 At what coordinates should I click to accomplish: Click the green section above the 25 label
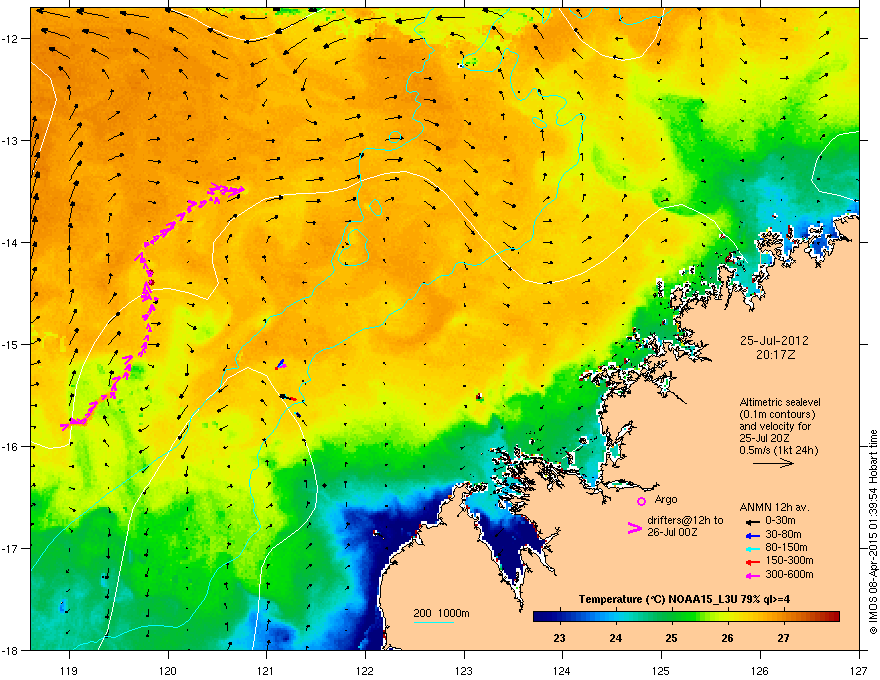point(671,617)
